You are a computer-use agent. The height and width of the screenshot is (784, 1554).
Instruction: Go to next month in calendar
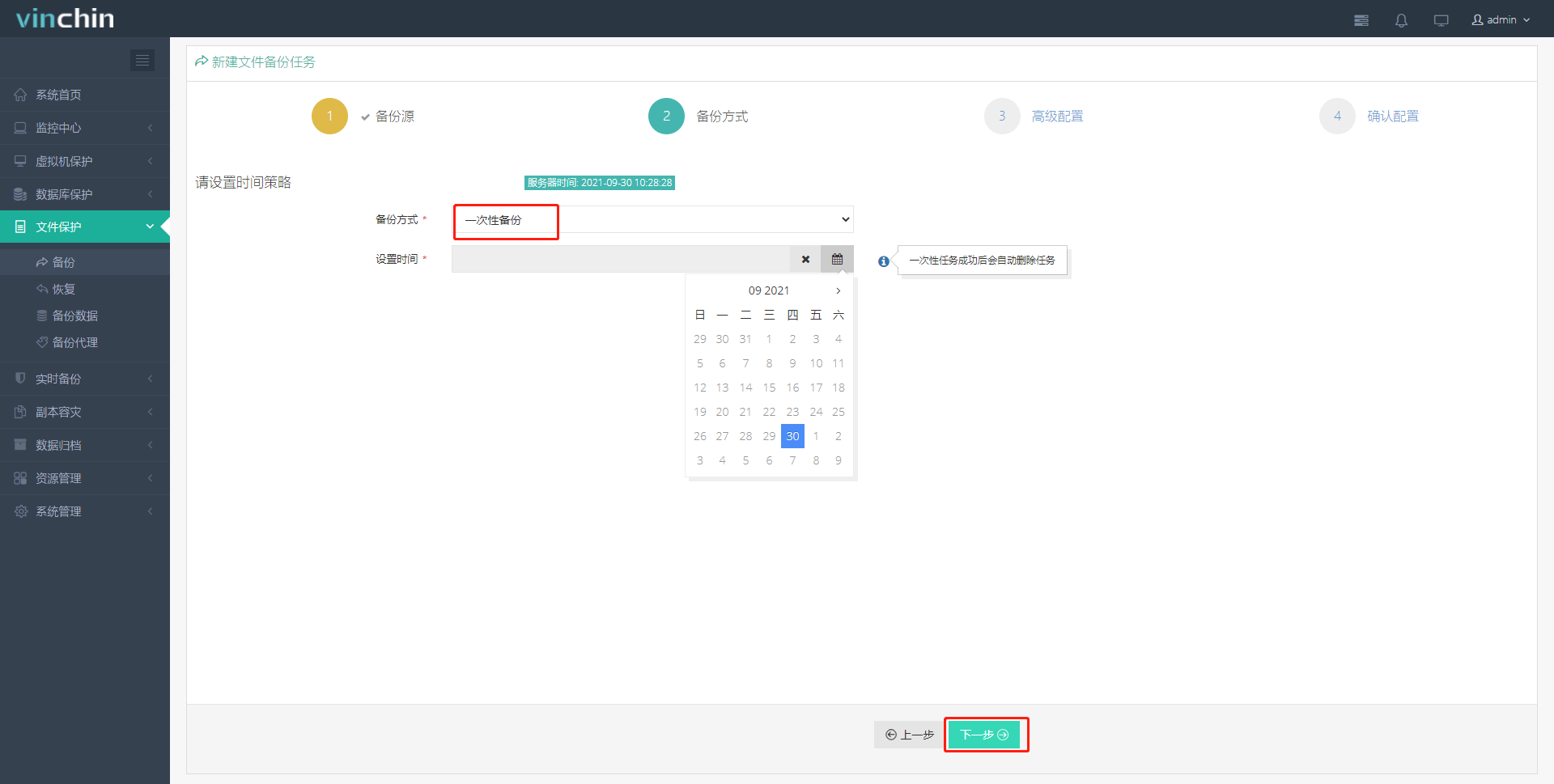tap(839, 290)
